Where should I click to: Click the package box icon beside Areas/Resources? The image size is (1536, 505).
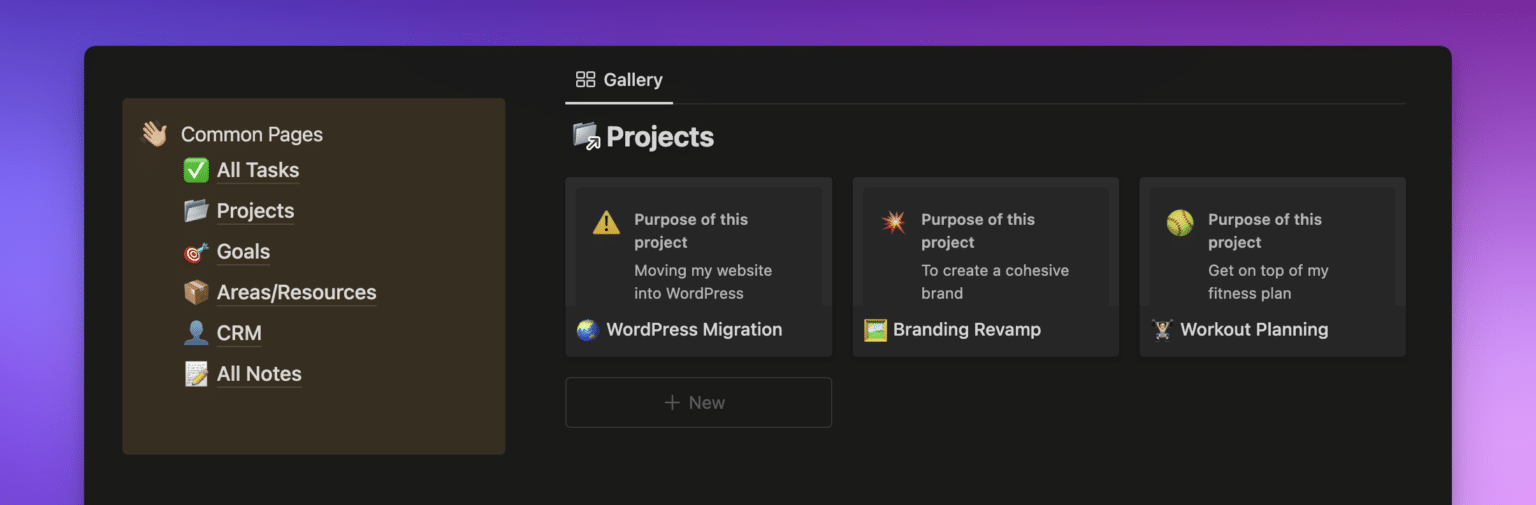(x=196, y=293)
